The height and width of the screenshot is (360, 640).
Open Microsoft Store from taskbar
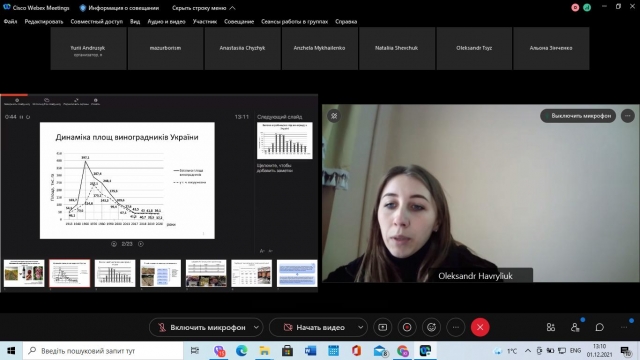287,351
